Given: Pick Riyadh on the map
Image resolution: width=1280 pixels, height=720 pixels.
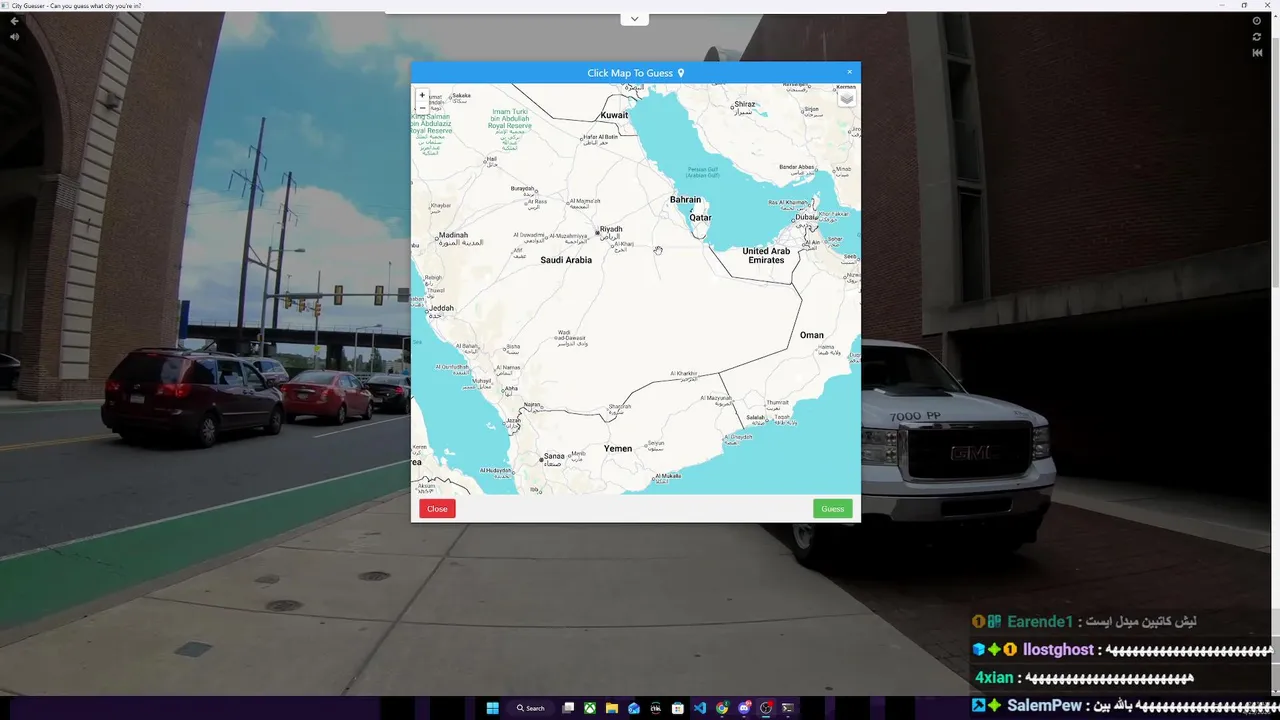Looking at the screenshot, I should [610, 229].
